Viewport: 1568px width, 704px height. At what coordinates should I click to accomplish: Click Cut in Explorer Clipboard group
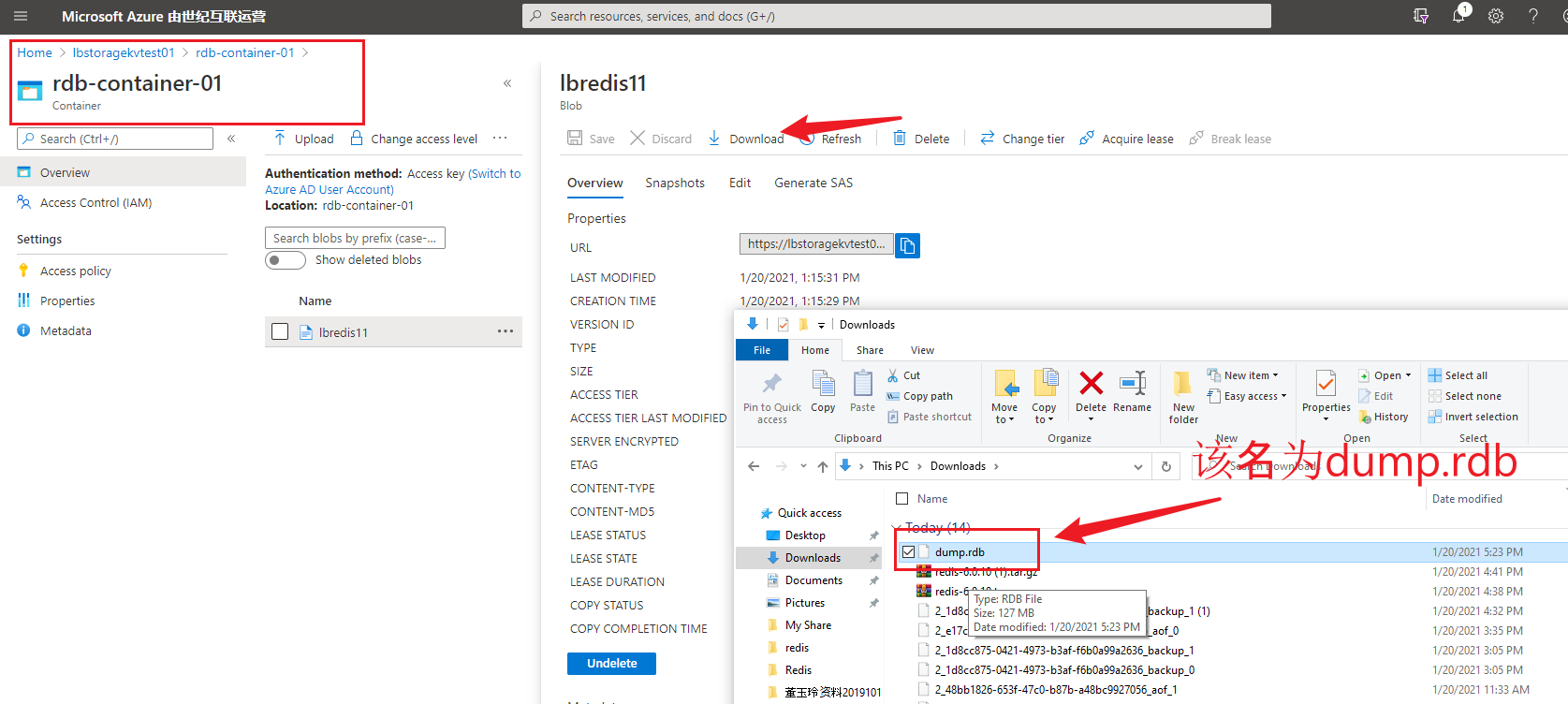tap(903, 375)
